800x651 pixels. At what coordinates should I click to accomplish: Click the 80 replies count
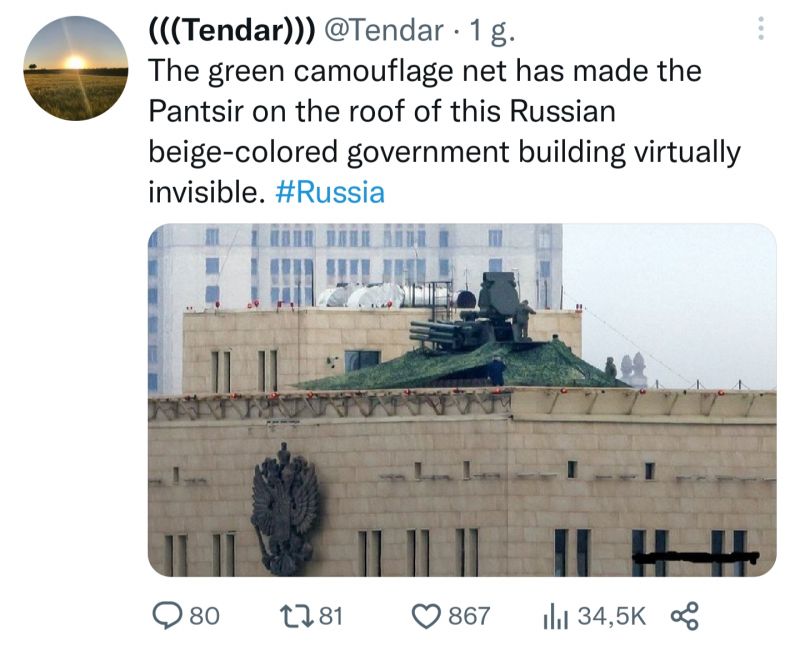tap(205, 616)
